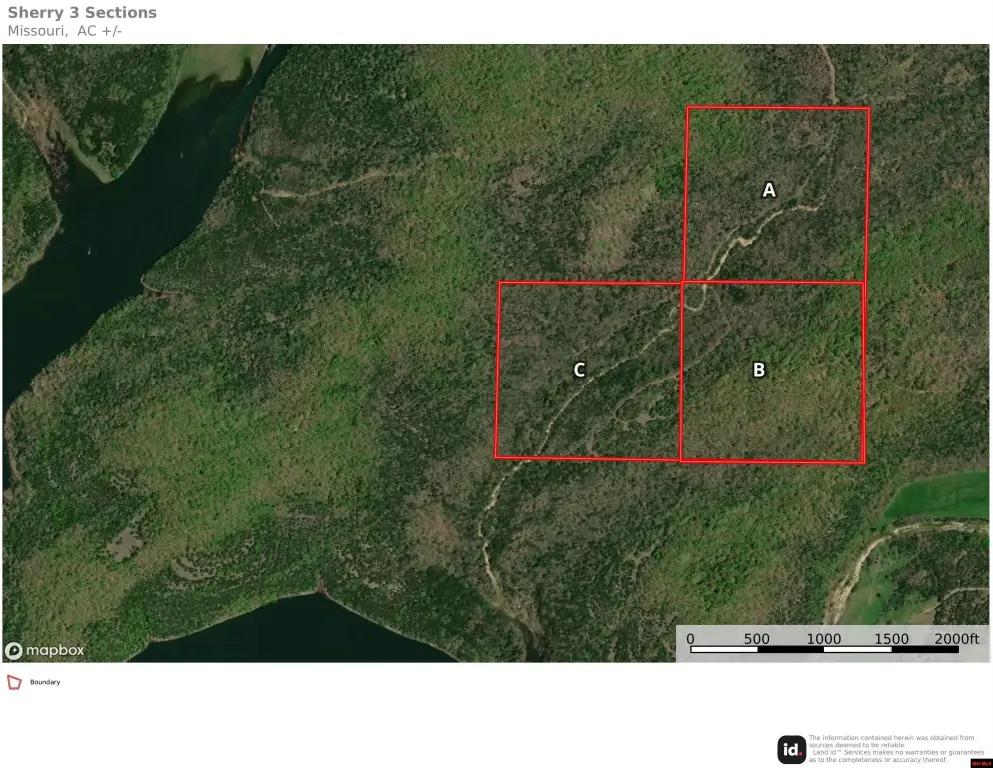Click the corner where parcels A, B, C meet
The width and height of the screenshot is (993, 768).
coord(682,282)
